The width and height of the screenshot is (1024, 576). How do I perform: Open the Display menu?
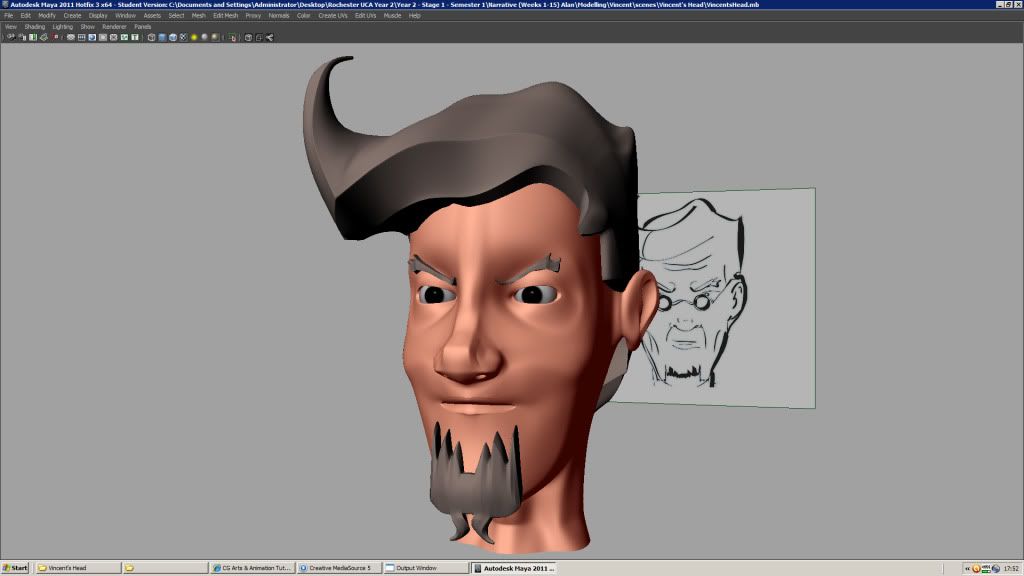98,16
